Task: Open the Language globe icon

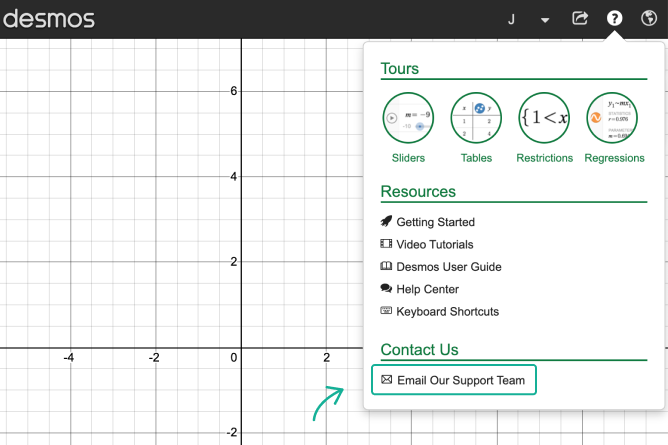Action: (648, 19)
